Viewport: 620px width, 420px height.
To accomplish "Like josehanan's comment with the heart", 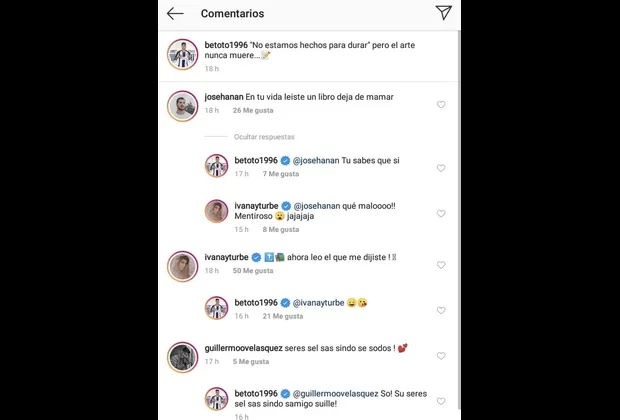I will click(x=441, y=104).
